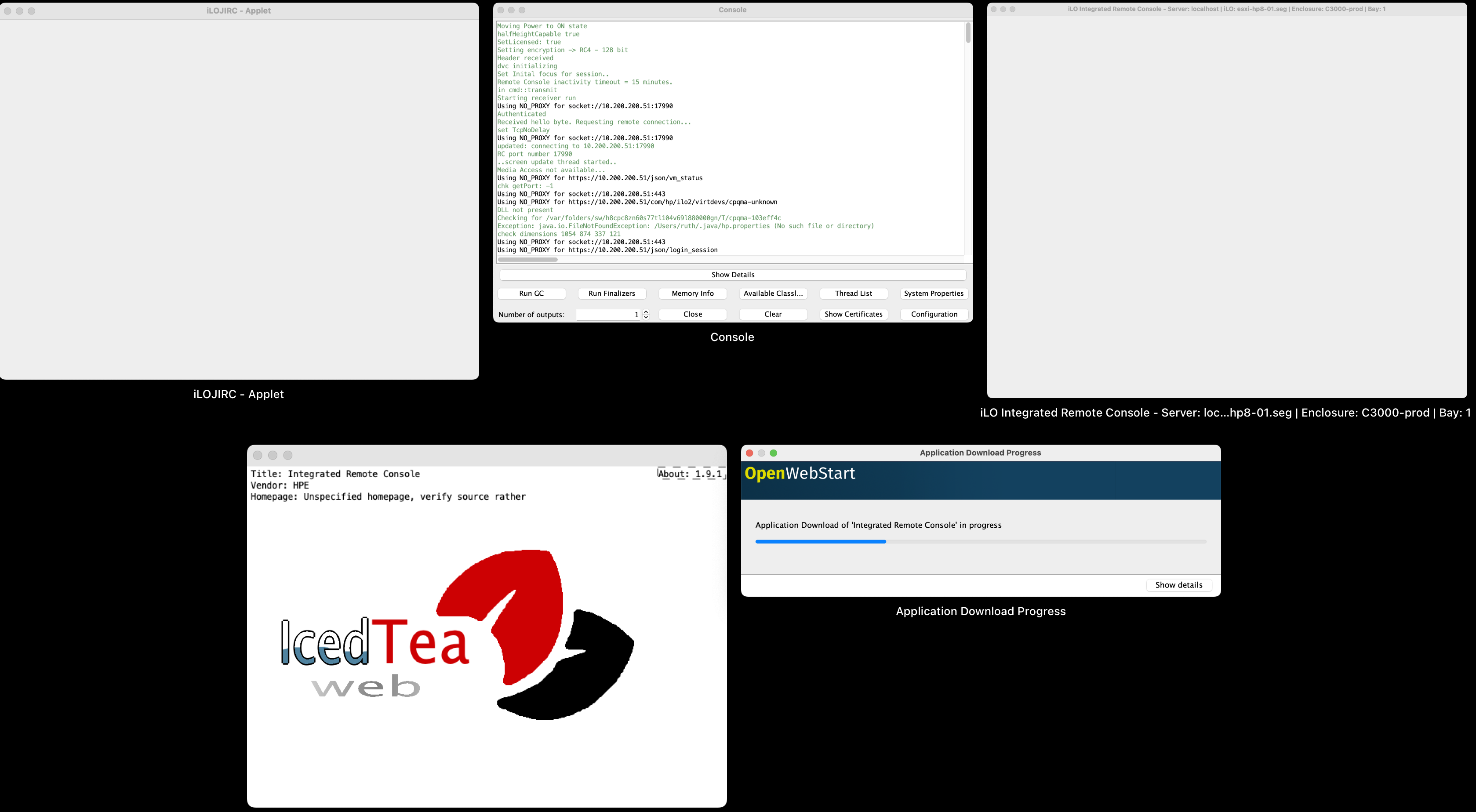Click the IcedTea web logo
1476x812 pixels.
coord(457,634)
